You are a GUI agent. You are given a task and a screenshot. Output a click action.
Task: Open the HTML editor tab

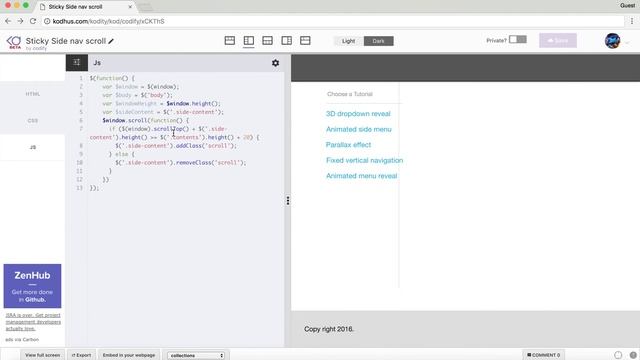tap(33, 94)
